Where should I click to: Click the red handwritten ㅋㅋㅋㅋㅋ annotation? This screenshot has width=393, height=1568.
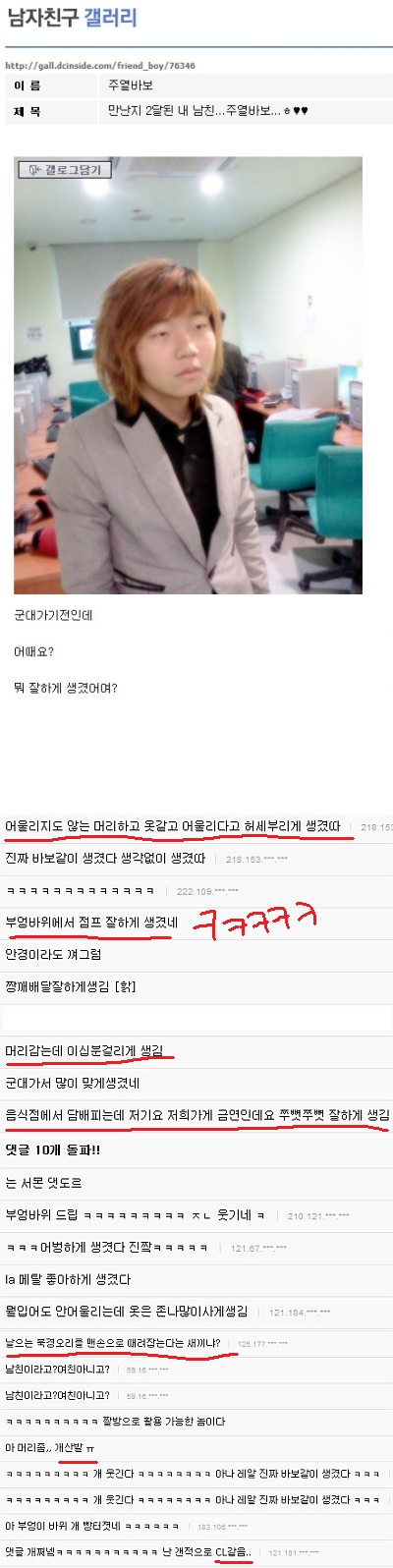tap(255, 923)
